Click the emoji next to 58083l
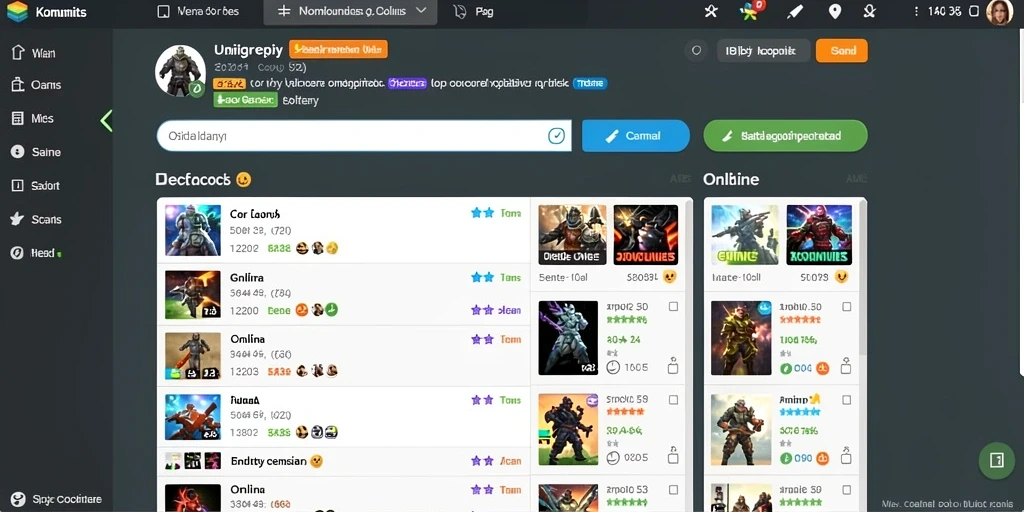The height and width of the screenshot is (512, 1024). click(669, 277)
